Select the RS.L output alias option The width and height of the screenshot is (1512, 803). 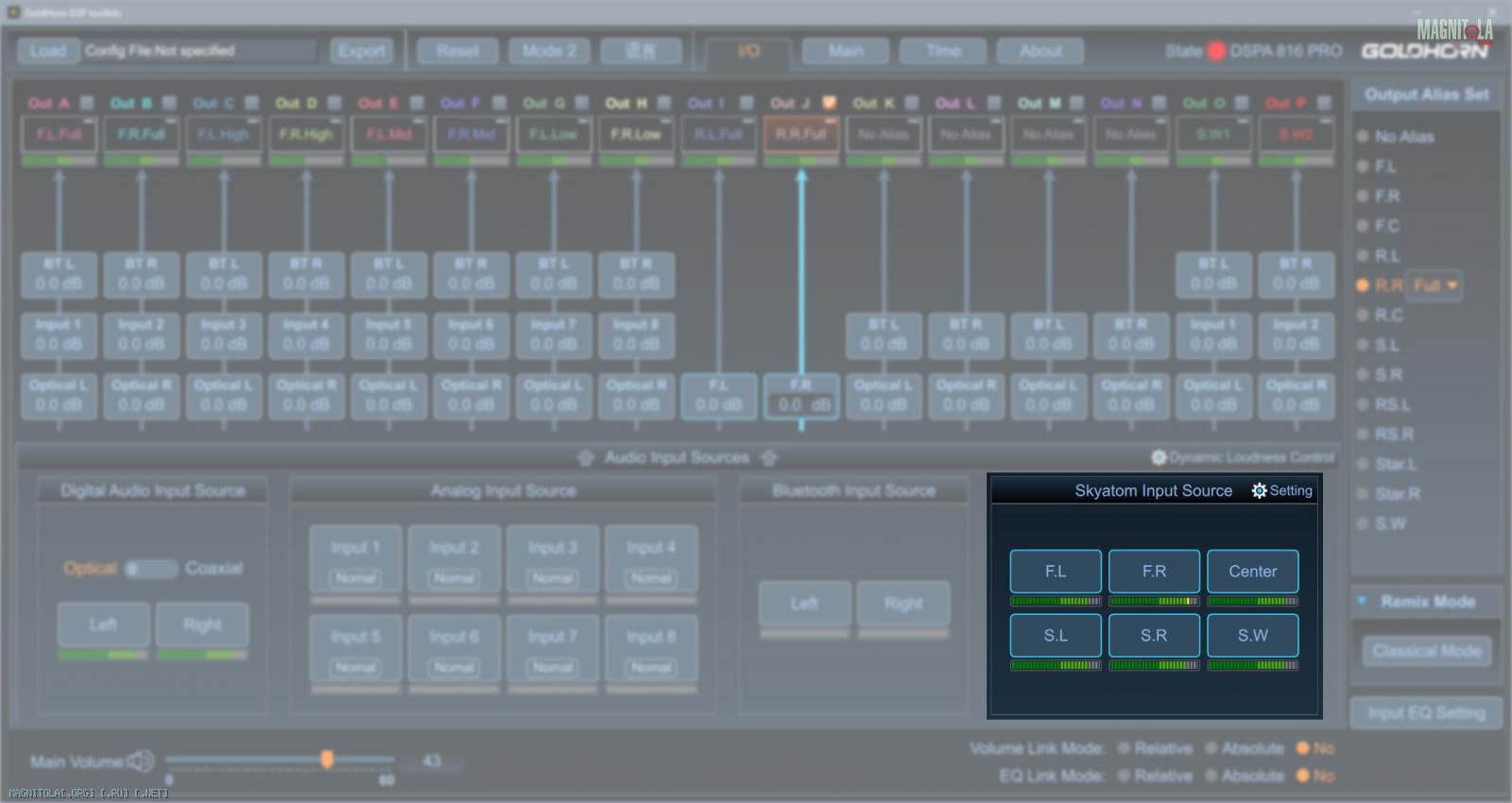(1363, 404)
